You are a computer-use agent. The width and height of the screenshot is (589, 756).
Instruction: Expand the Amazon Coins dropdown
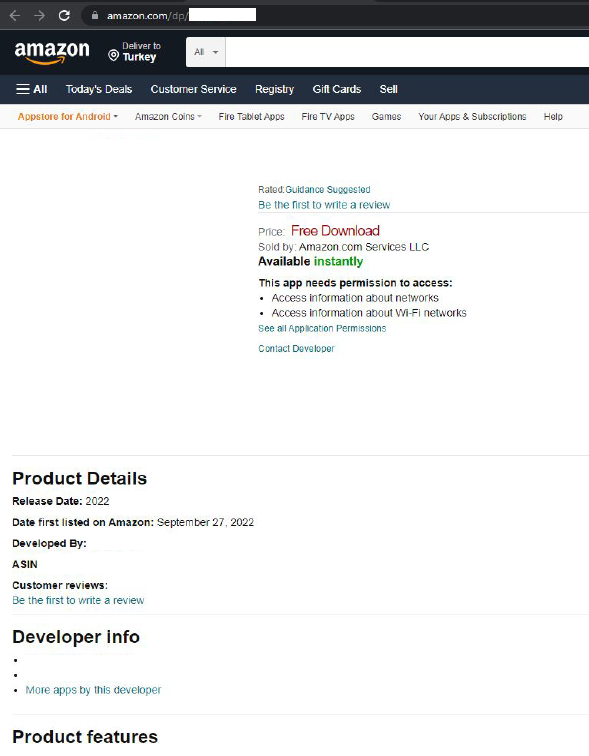[x=168, y=117]
